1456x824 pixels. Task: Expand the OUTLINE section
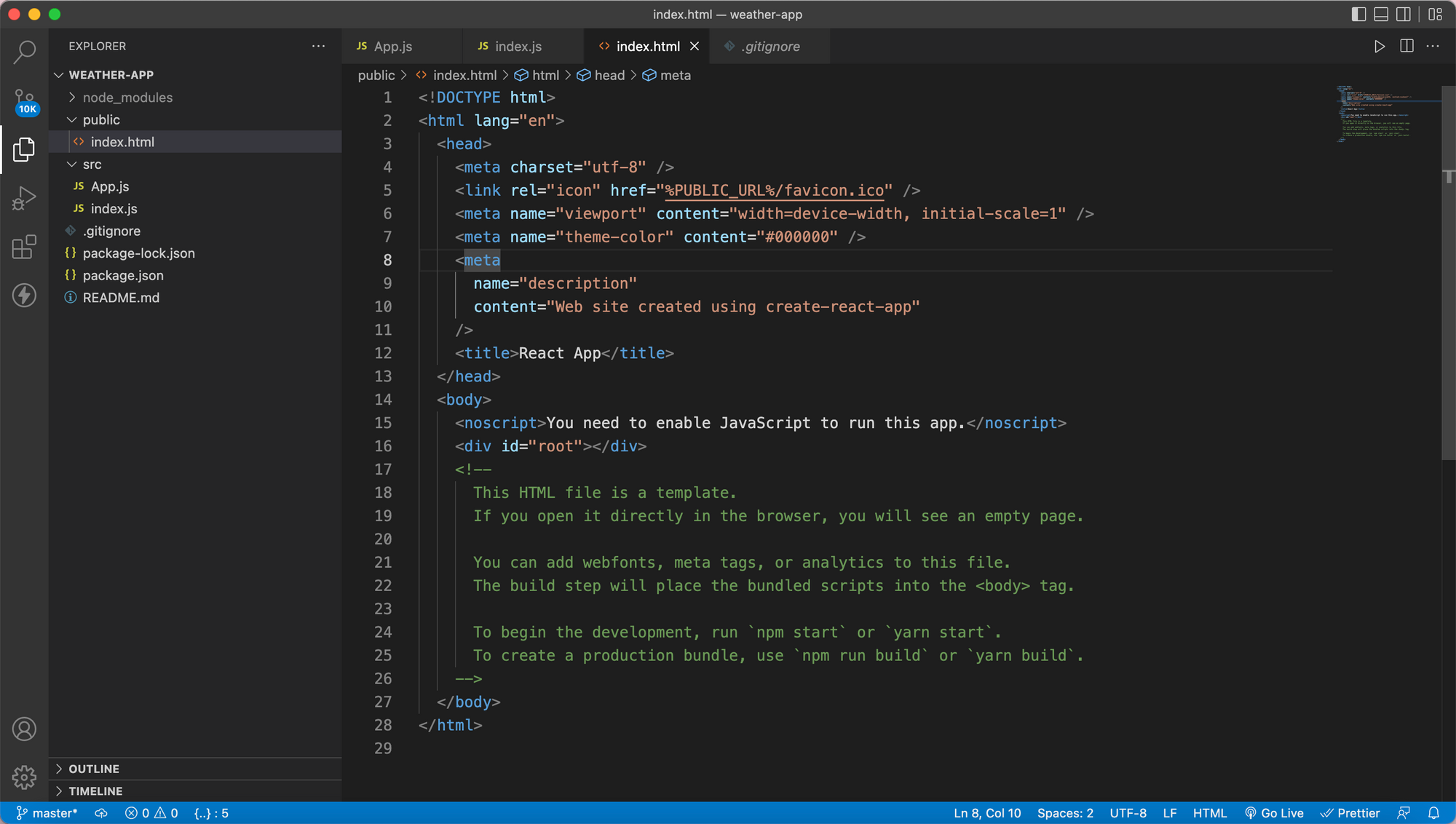(94, 769)
